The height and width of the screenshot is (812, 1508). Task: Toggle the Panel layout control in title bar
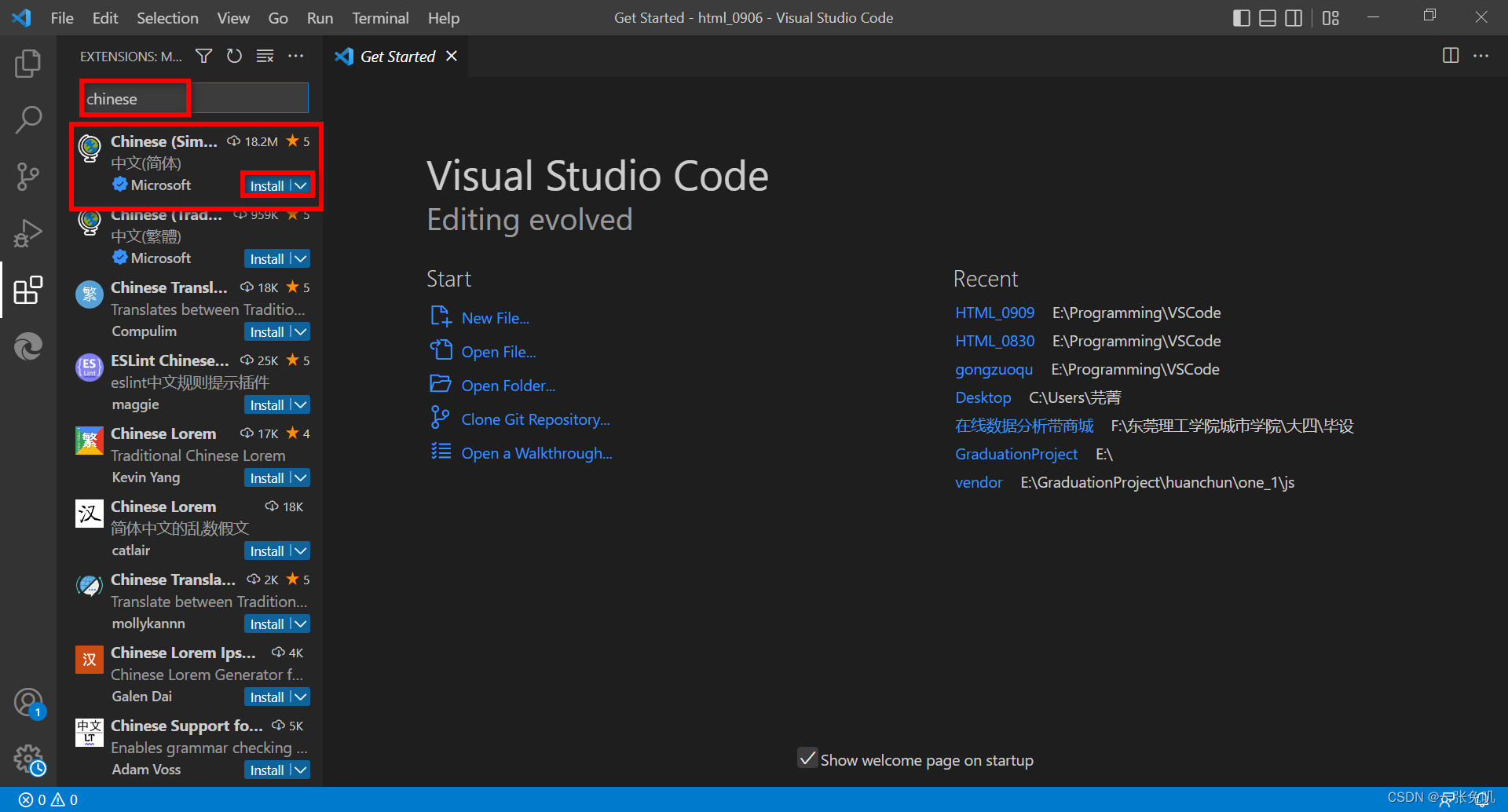[1266, 17]
